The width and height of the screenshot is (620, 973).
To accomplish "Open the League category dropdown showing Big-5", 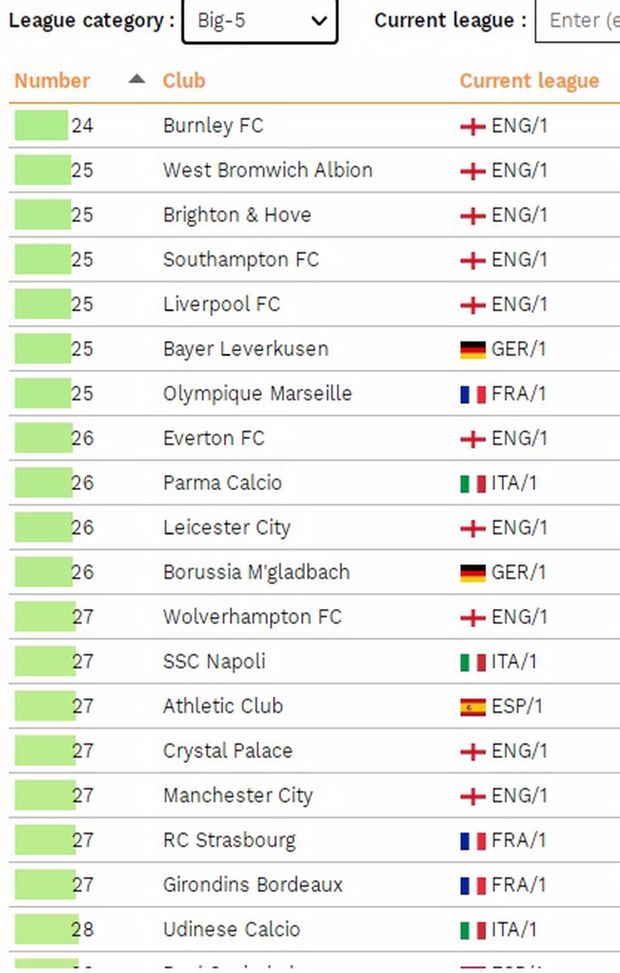I will pyautogui.click(x=258, y=20).
